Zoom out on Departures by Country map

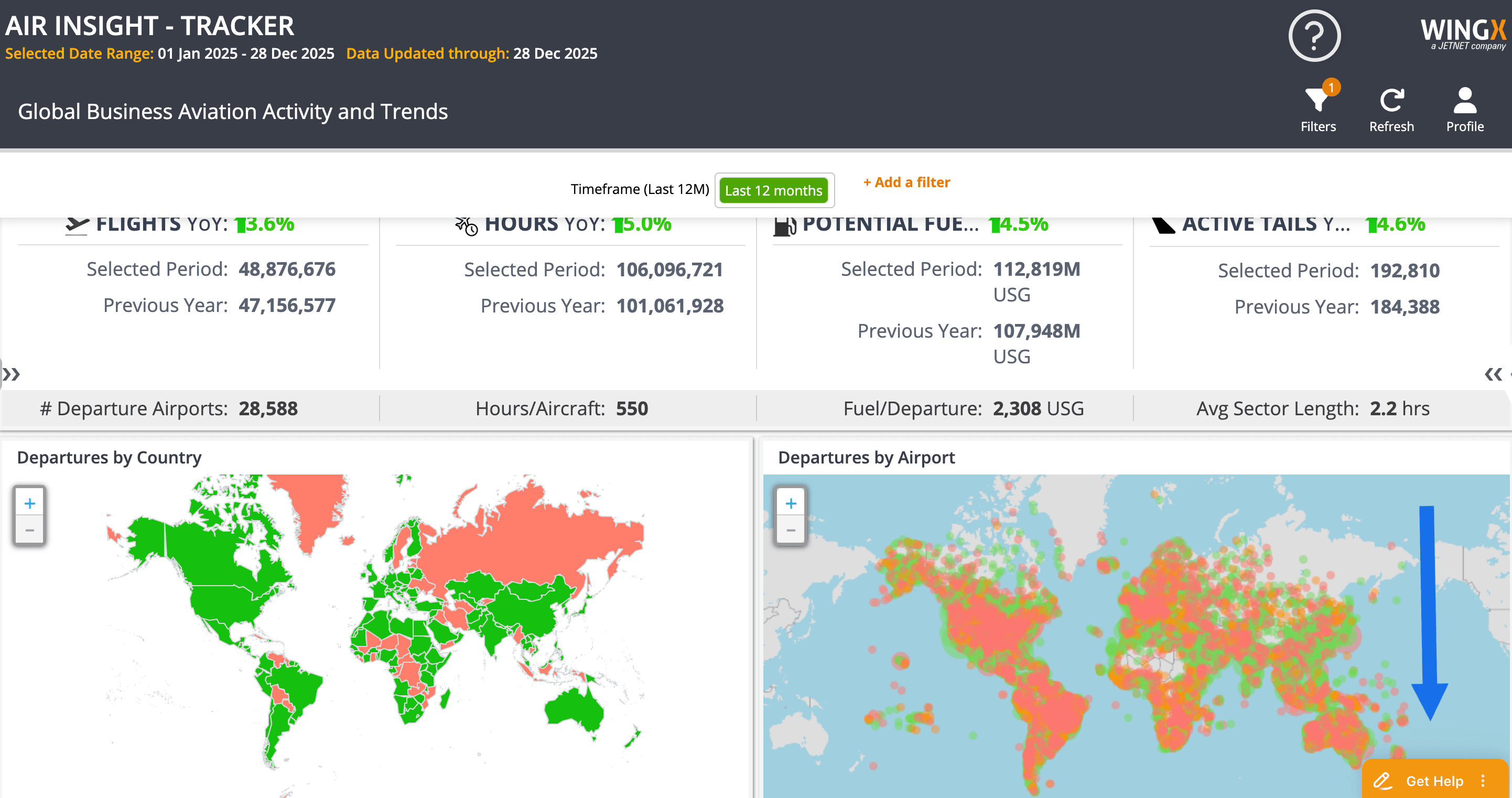[x=30, y=530]
